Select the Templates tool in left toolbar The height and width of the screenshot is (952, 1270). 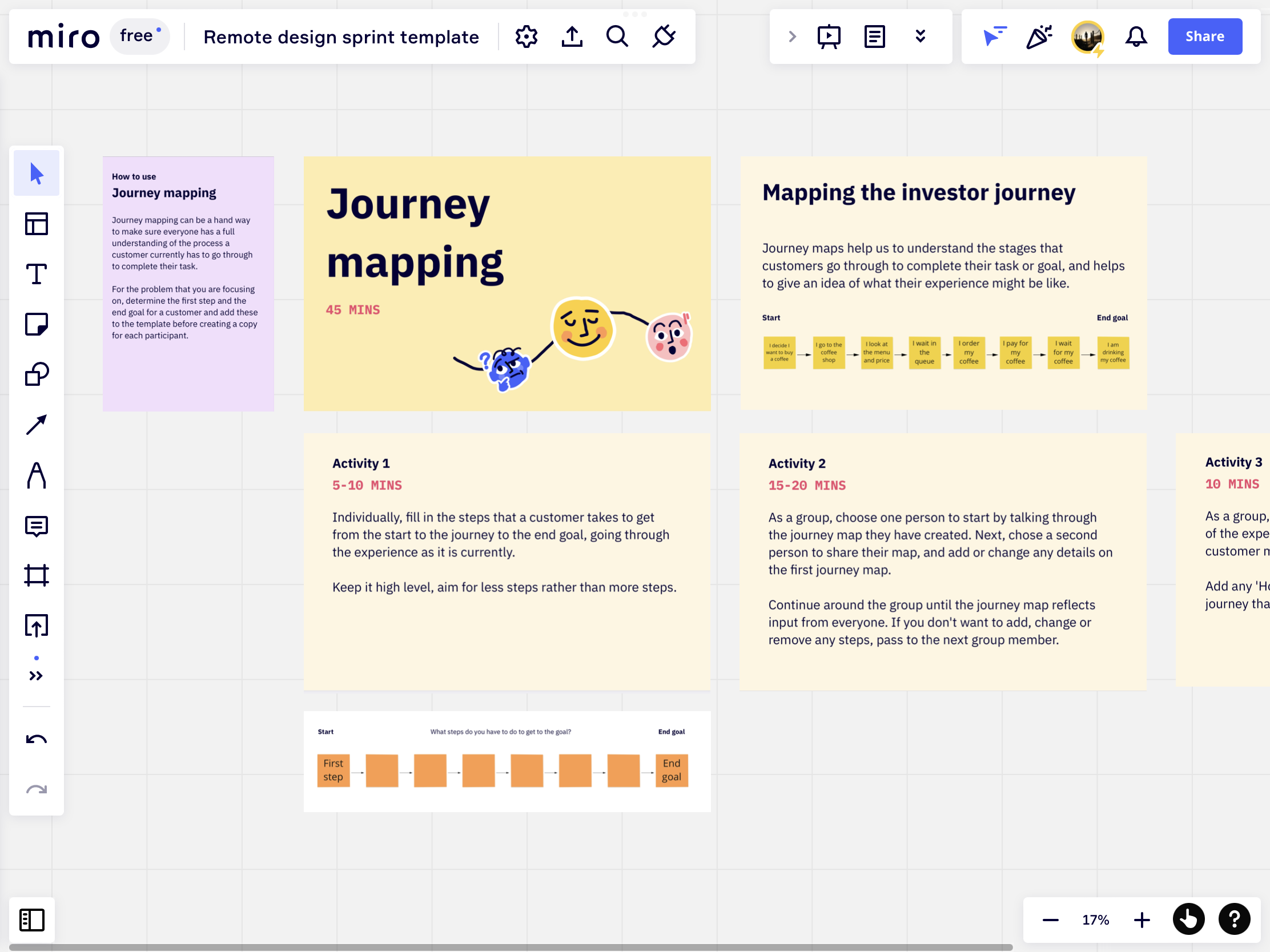point(36,224)
